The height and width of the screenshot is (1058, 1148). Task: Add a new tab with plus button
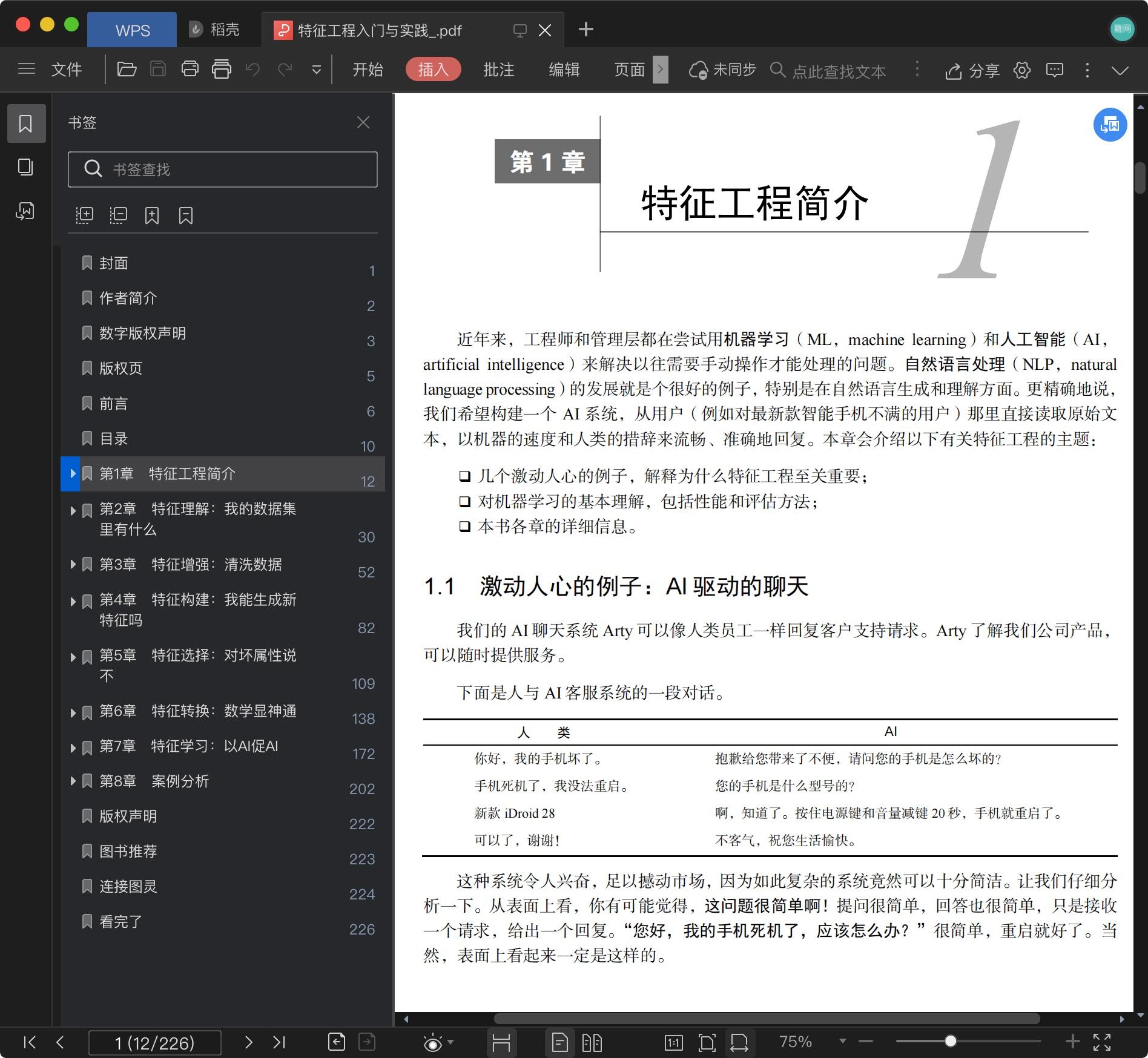coord(586,29)
